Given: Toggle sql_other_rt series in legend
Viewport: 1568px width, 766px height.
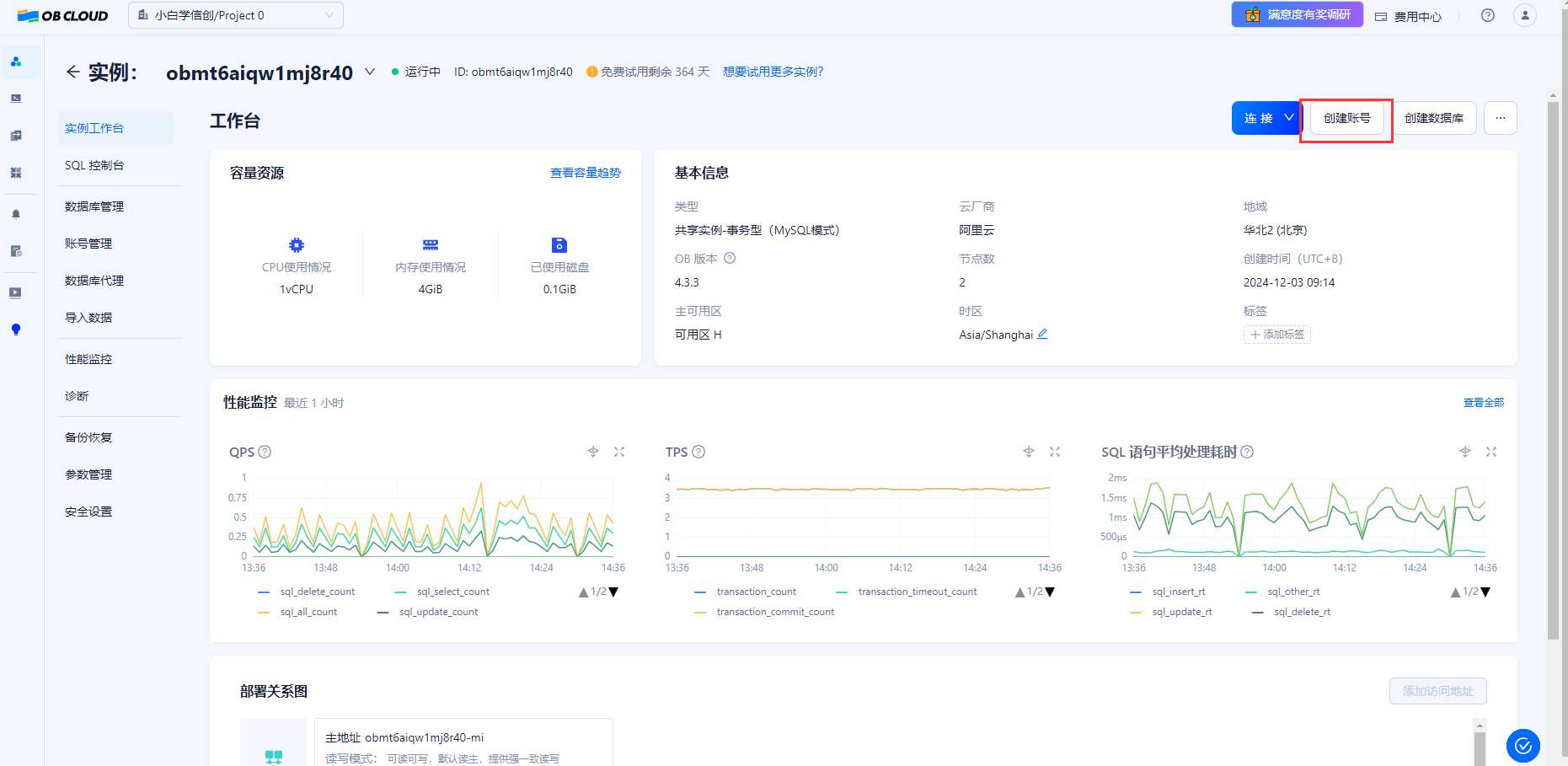Looking at the screenshot, I should (x=1283, y=592).
